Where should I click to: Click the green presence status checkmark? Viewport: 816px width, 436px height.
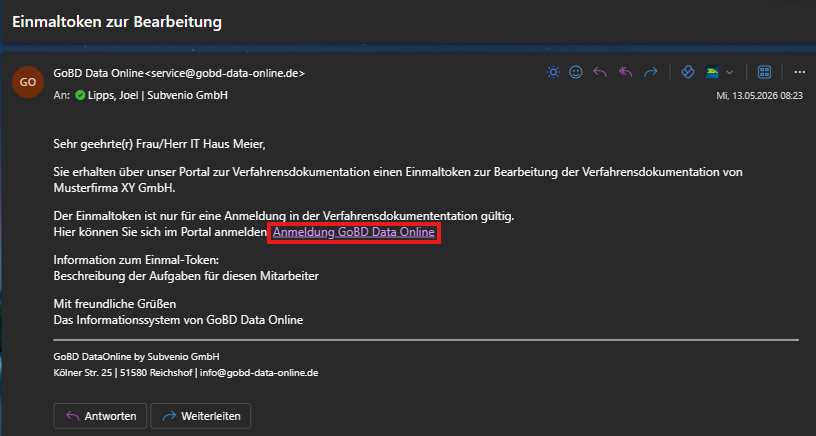80,95
